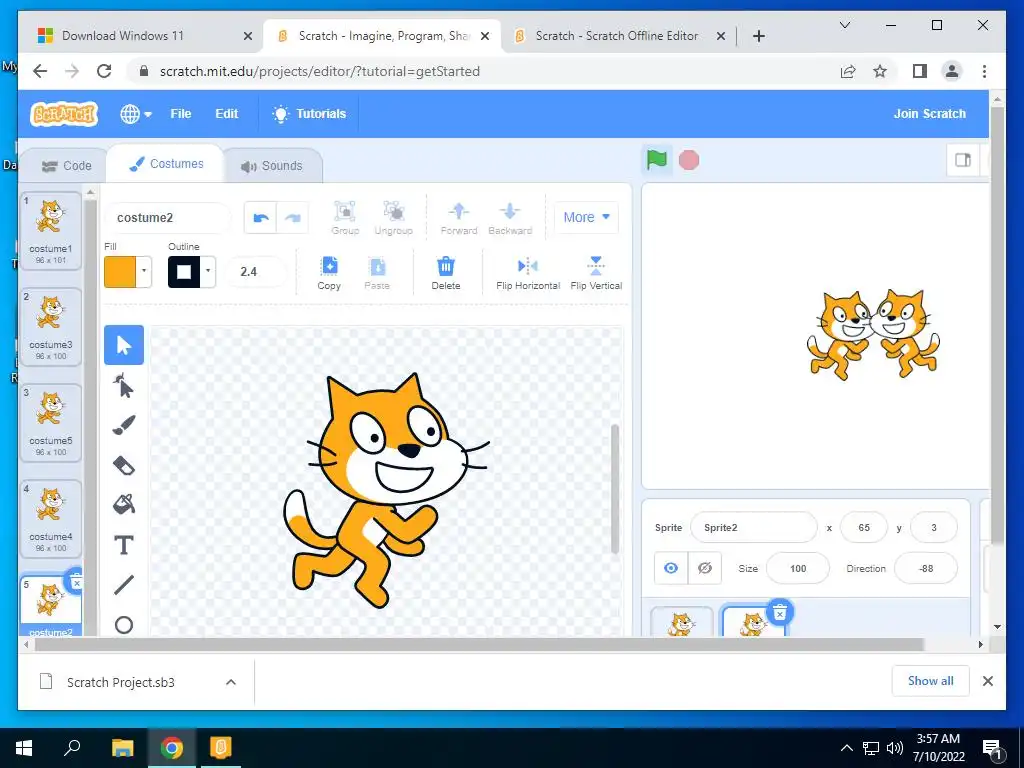Select the costume5 thumbnail
Image resolution: width=1024 pixels, height=768 pixels.
(51, 423)
